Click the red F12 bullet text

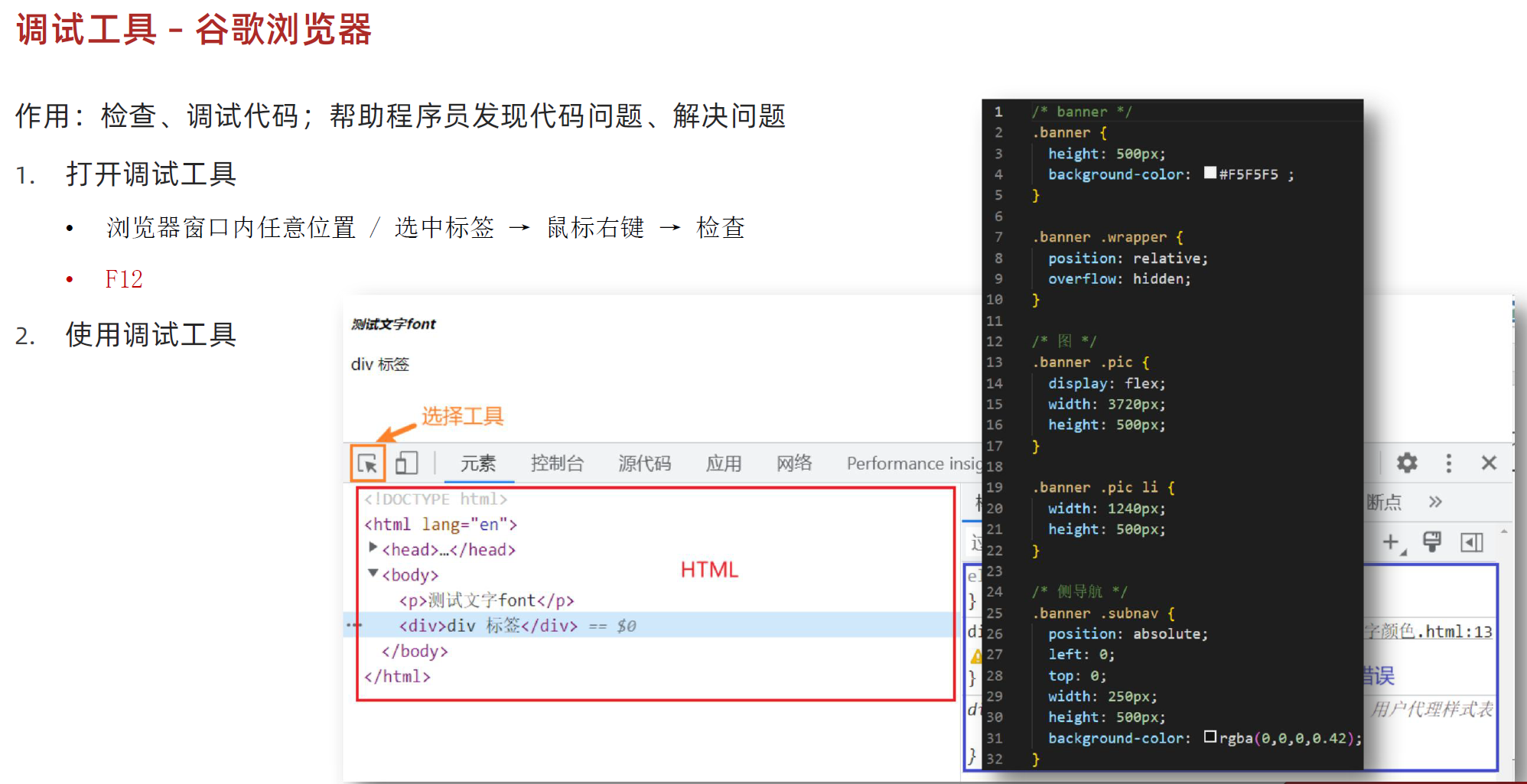tap(123, 279)
